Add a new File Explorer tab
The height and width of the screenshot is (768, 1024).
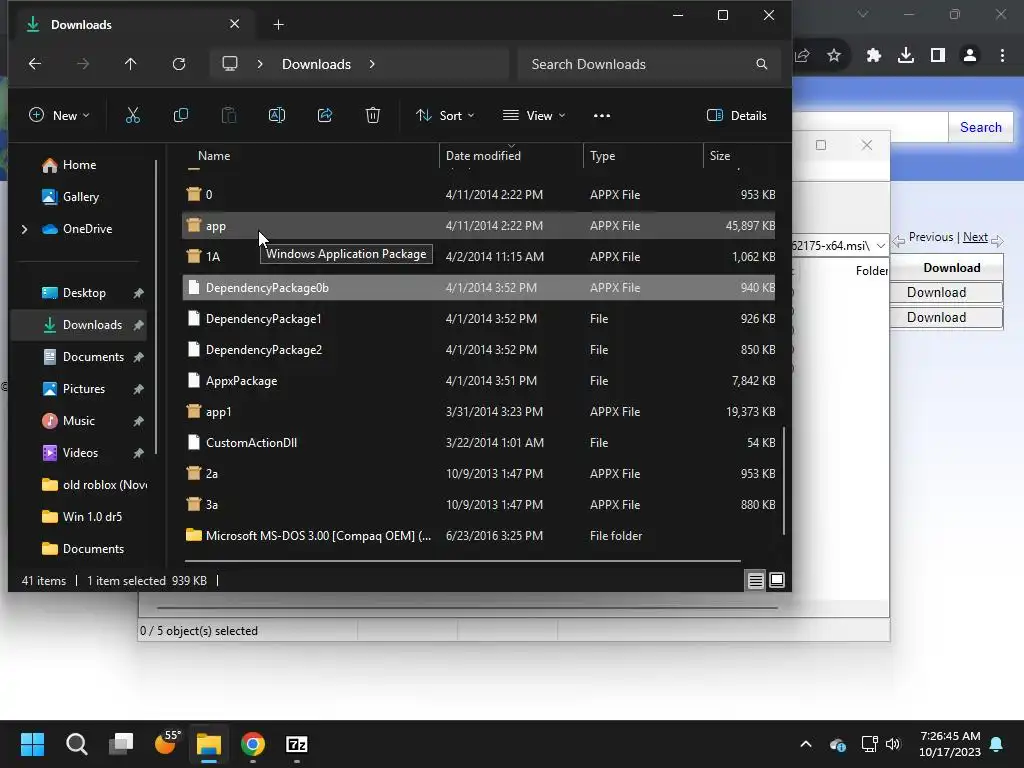click(x=278, y=25)
